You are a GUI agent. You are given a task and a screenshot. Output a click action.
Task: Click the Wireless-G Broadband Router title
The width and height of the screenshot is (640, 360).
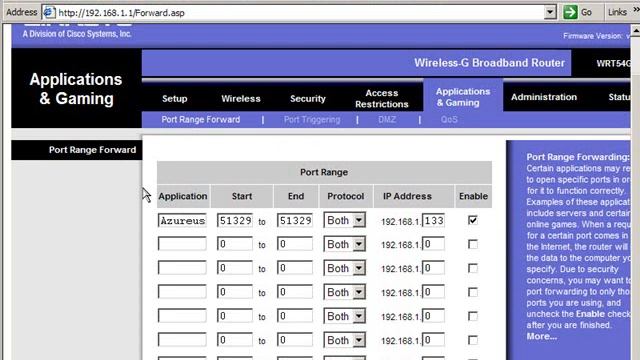pyautogui.click(x=489, y=63)
